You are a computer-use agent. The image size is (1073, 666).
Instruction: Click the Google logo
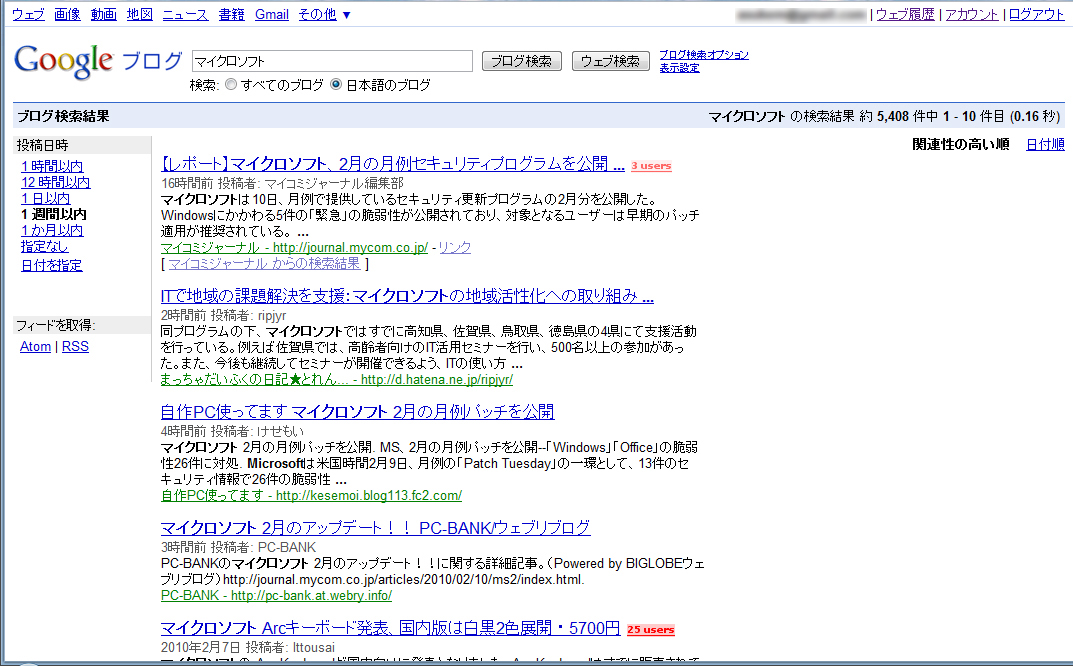point(63,61)
